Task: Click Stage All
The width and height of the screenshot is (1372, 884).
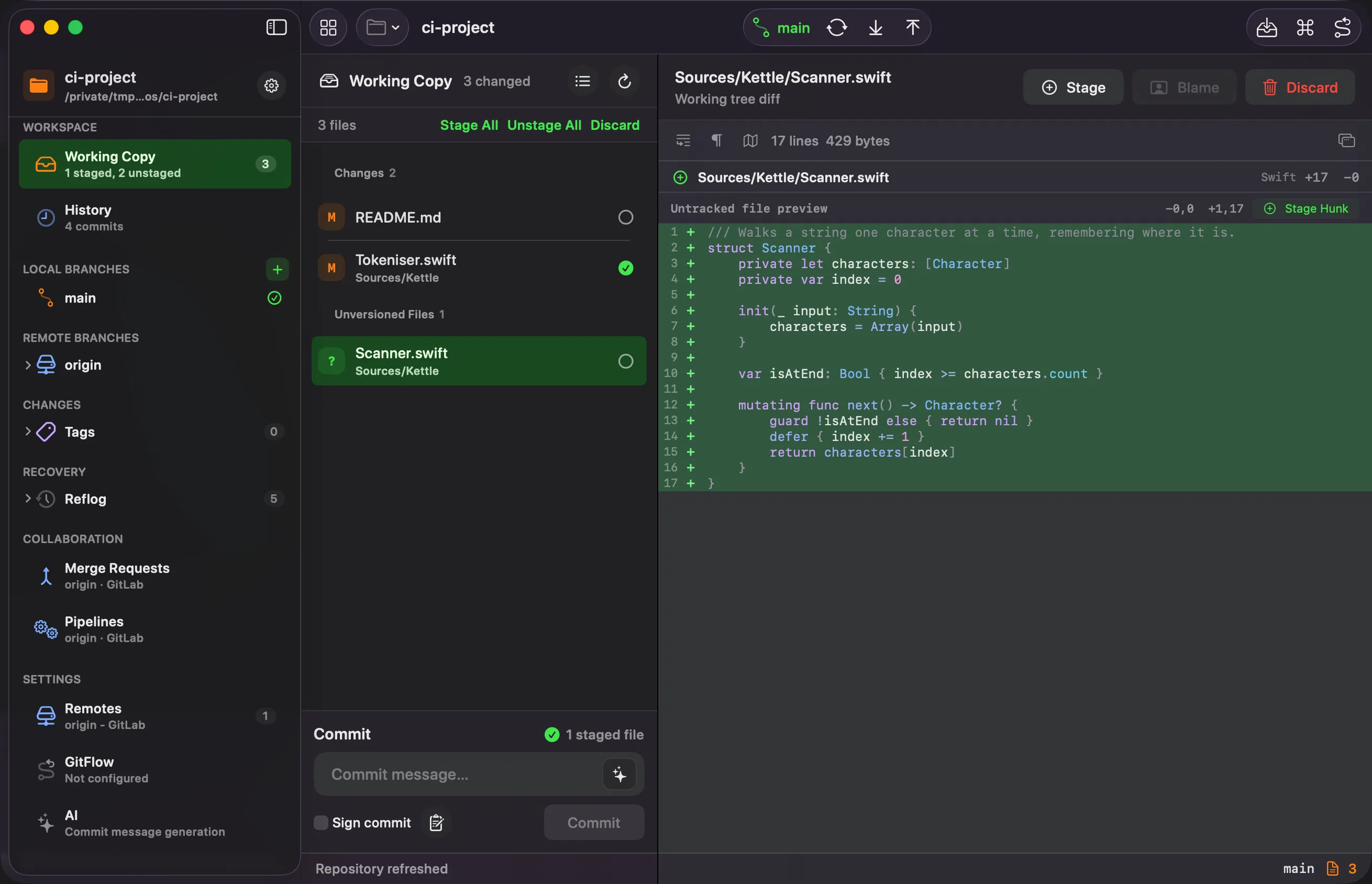Action: tap(469, 125)
